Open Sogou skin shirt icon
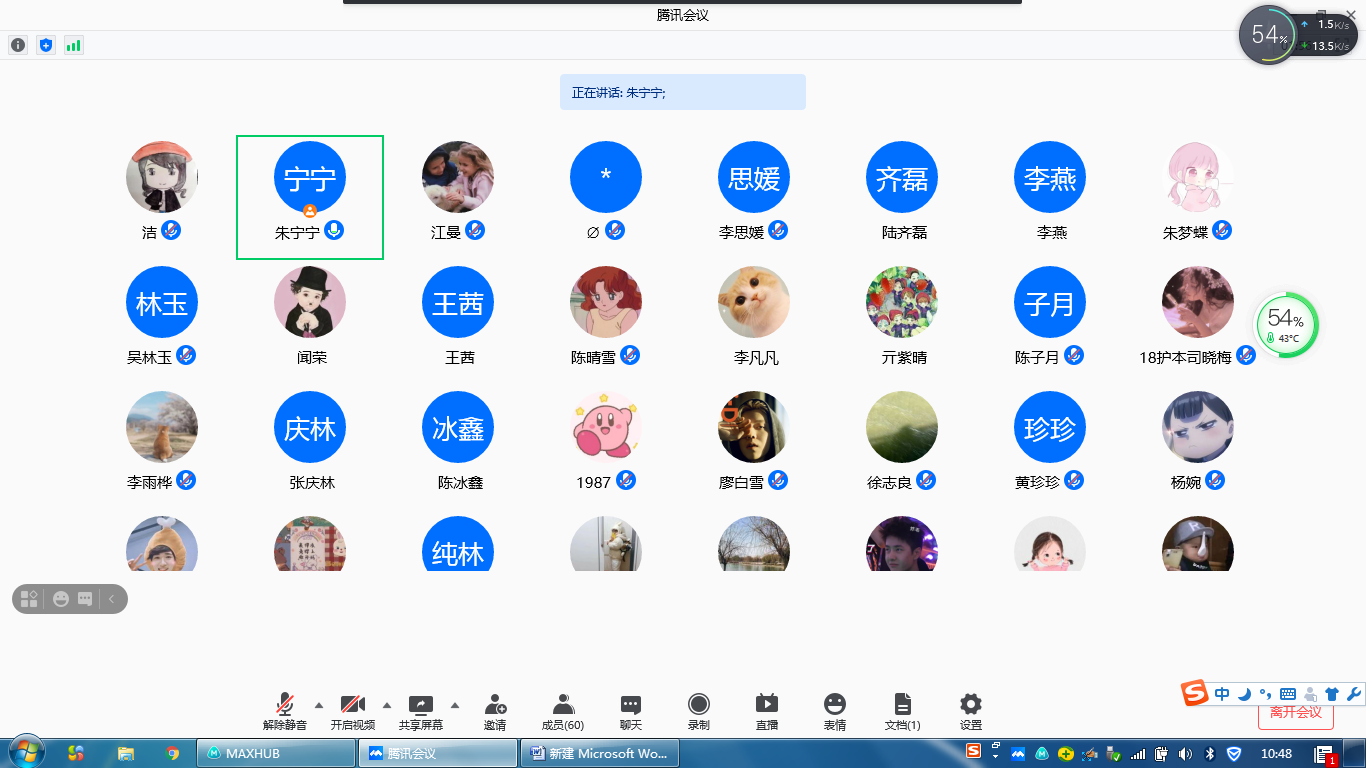This screenshot has width=1366, height=768. click(1332, 694)
